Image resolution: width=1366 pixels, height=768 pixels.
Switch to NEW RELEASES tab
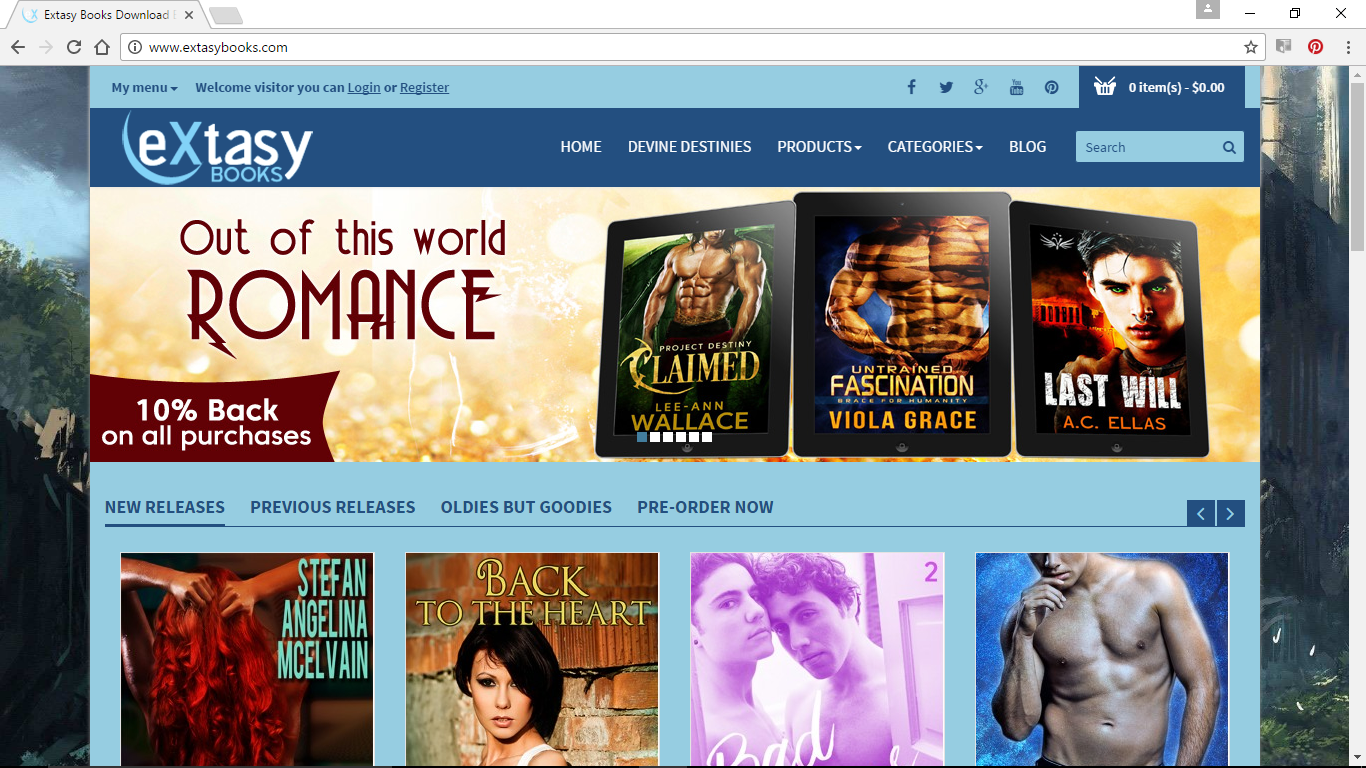tap(165, 507)
